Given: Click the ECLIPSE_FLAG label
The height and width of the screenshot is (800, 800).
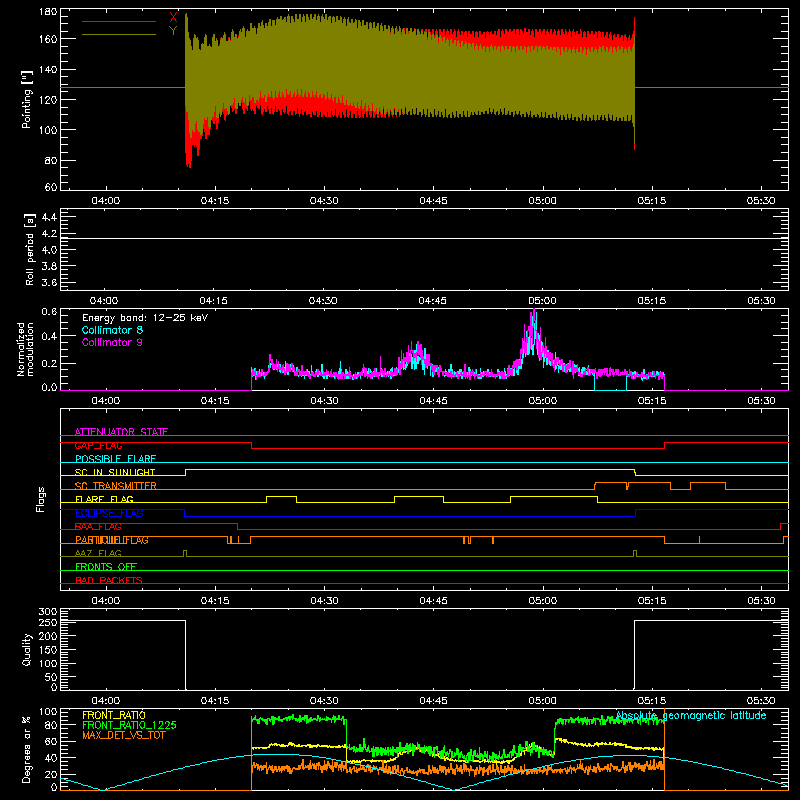Looking at the screenshot, I should 109,513.
